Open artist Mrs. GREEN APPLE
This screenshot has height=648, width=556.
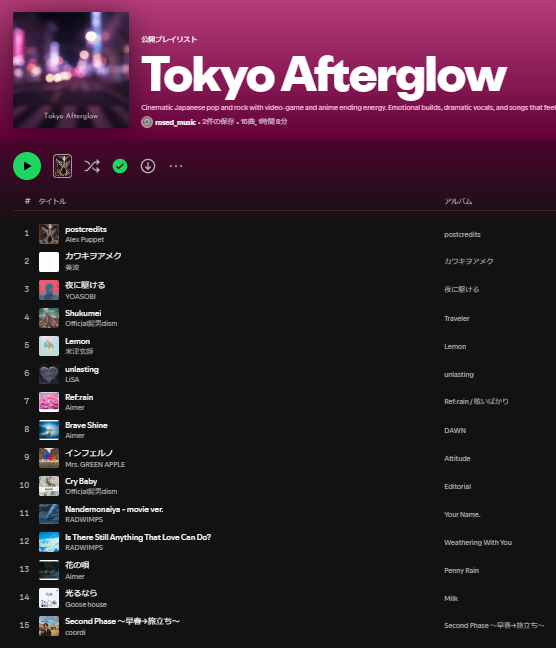pos(95,465)
